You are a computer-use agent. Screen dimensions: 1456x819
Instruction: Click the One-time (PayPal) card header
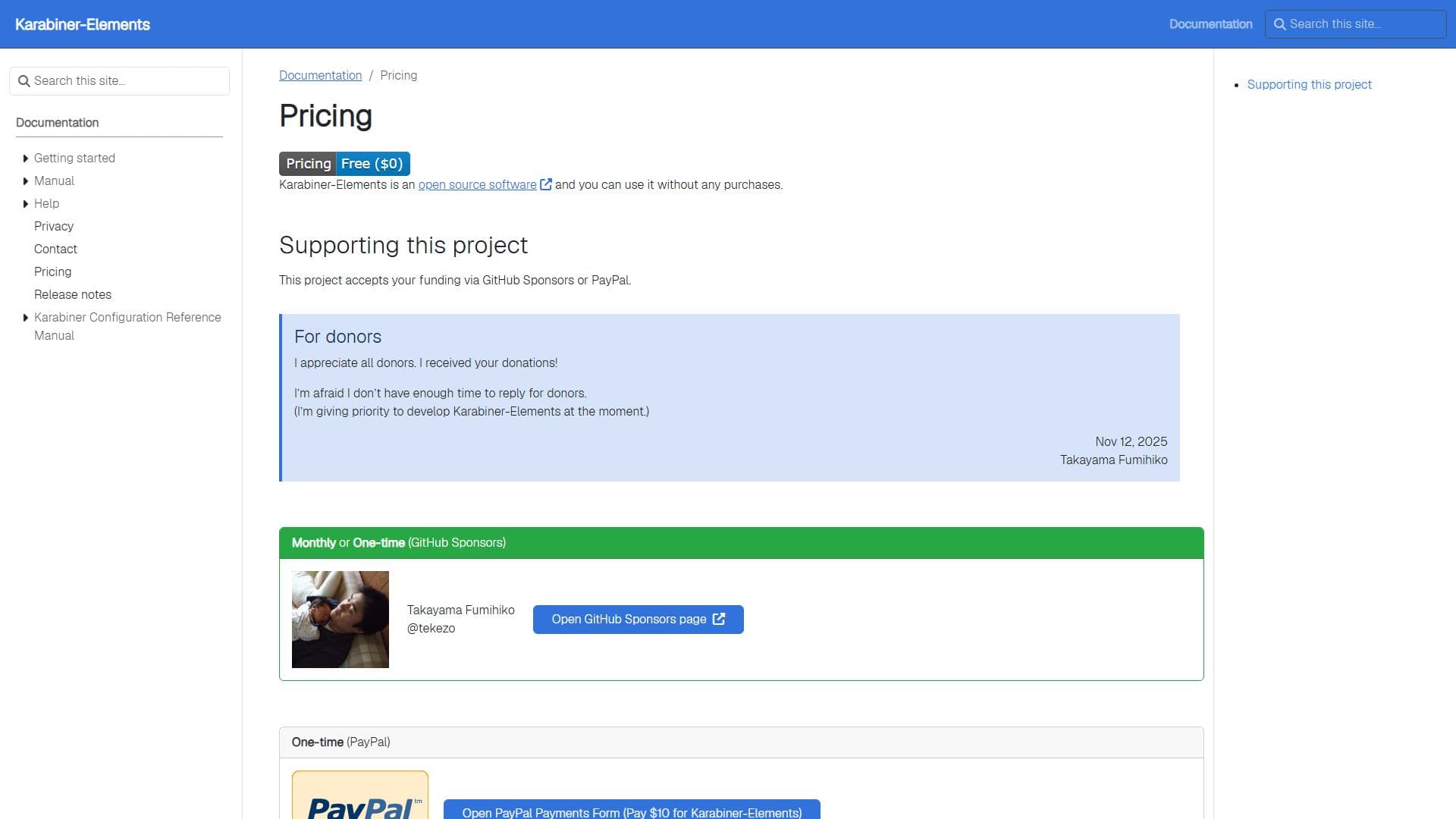click(741, 742)
